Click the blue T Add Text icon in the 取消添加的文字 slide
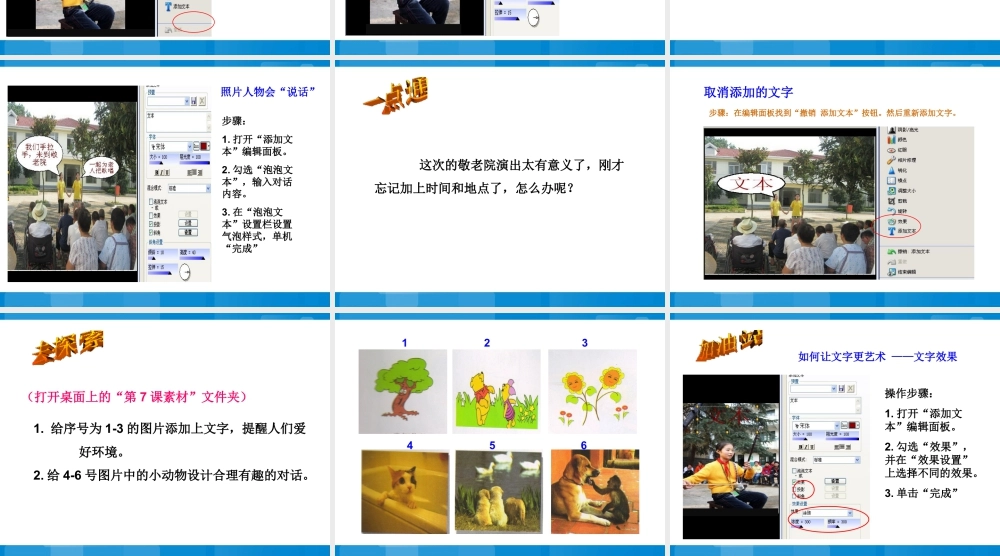 [x=892, y=231]
